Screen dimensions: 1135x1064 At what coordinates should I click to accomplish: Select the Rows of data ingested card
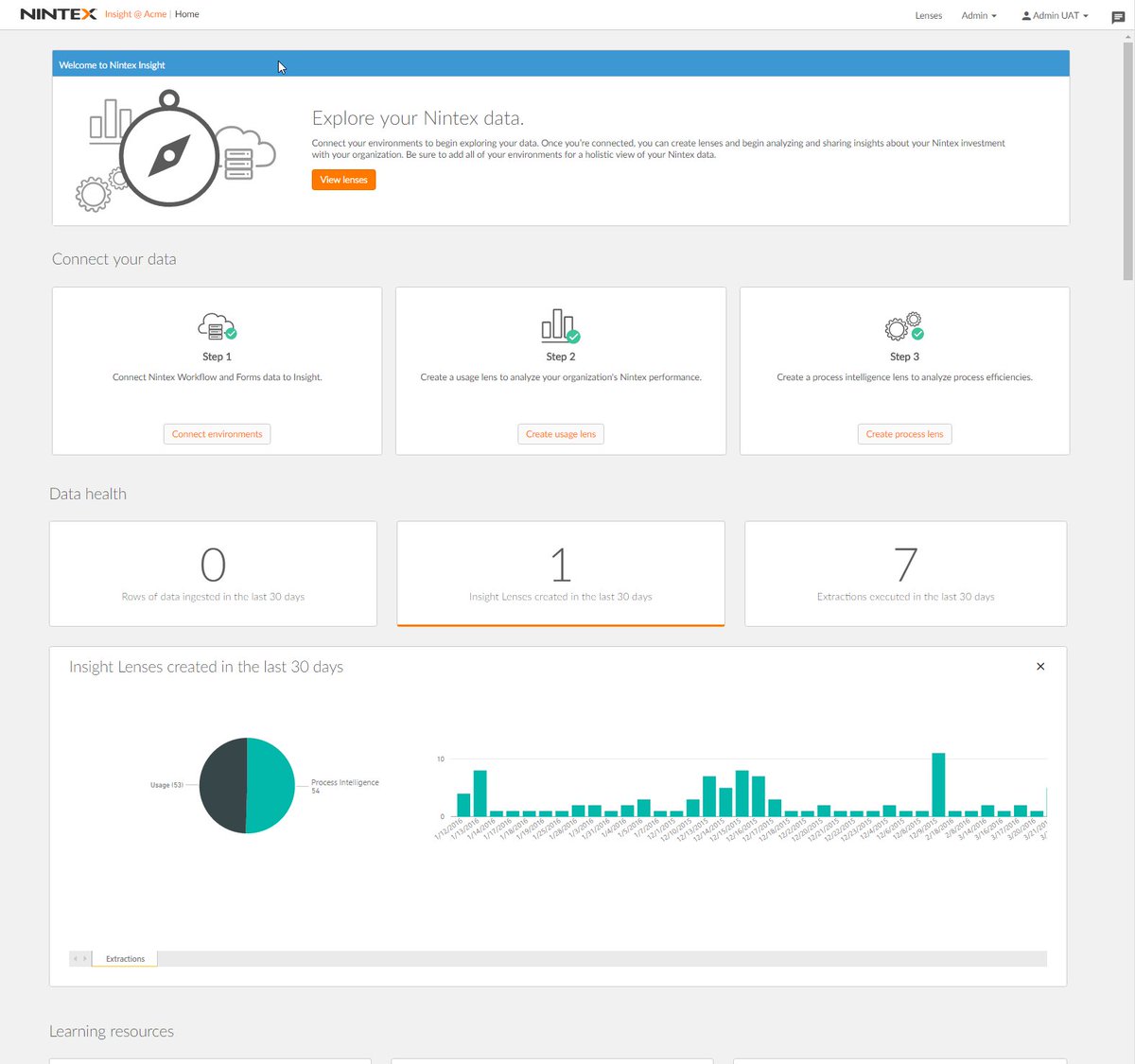tap(213, 574)
